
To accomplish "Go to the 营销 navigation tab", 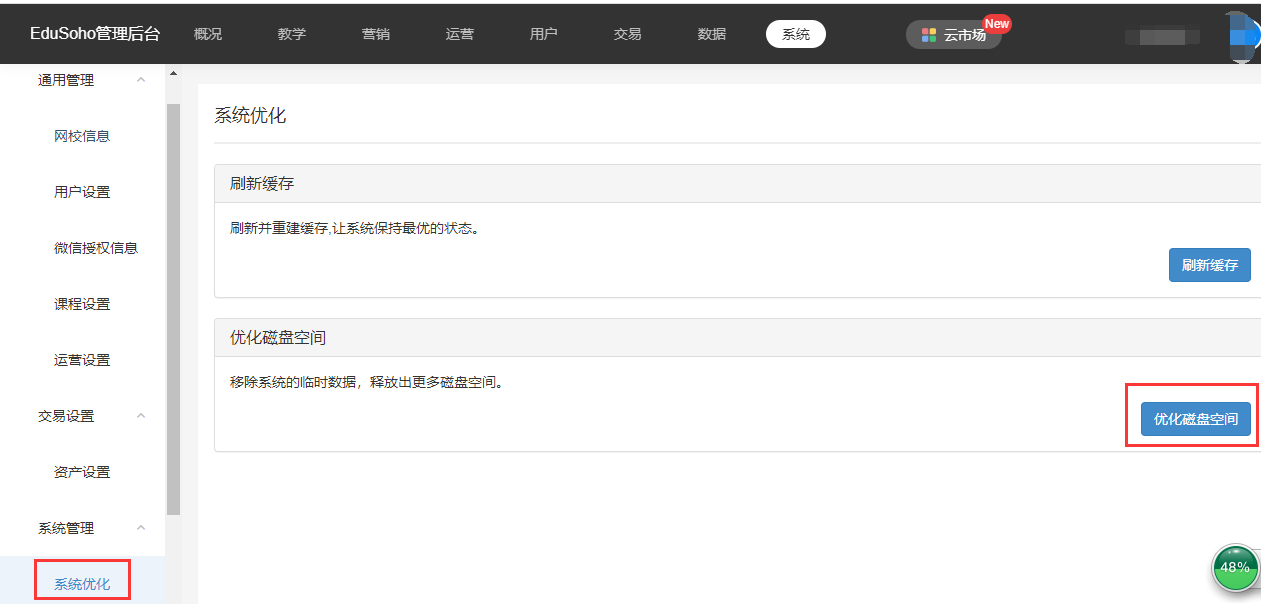I will 376,34.
